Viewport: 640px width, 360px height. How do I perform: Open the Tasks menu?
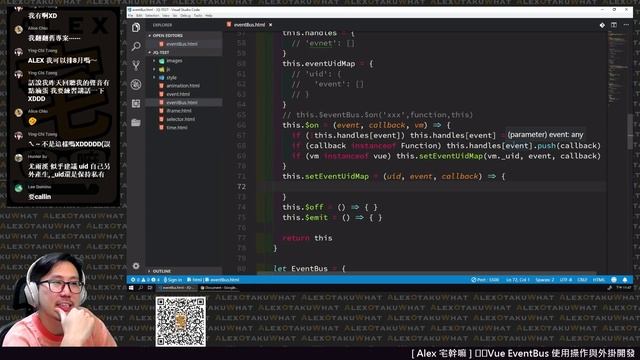coord(198,16)
